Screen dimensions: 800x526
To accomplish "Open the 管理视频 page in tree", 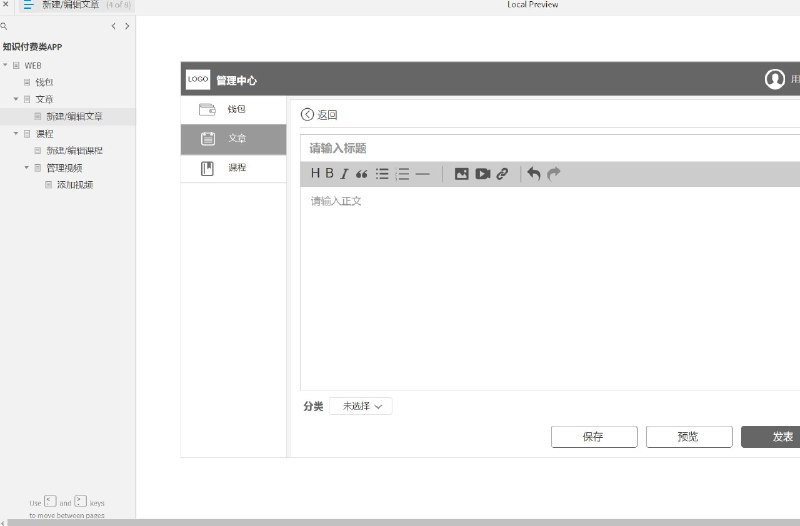I will (64, 168).
